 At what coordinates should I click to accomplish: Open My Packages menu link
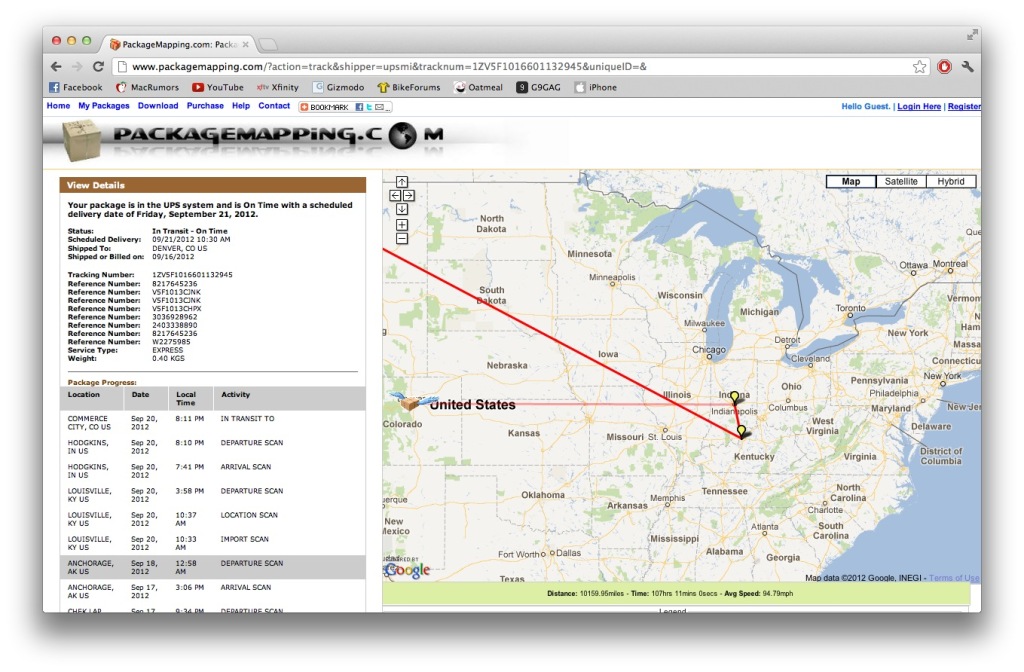point(104,106)
